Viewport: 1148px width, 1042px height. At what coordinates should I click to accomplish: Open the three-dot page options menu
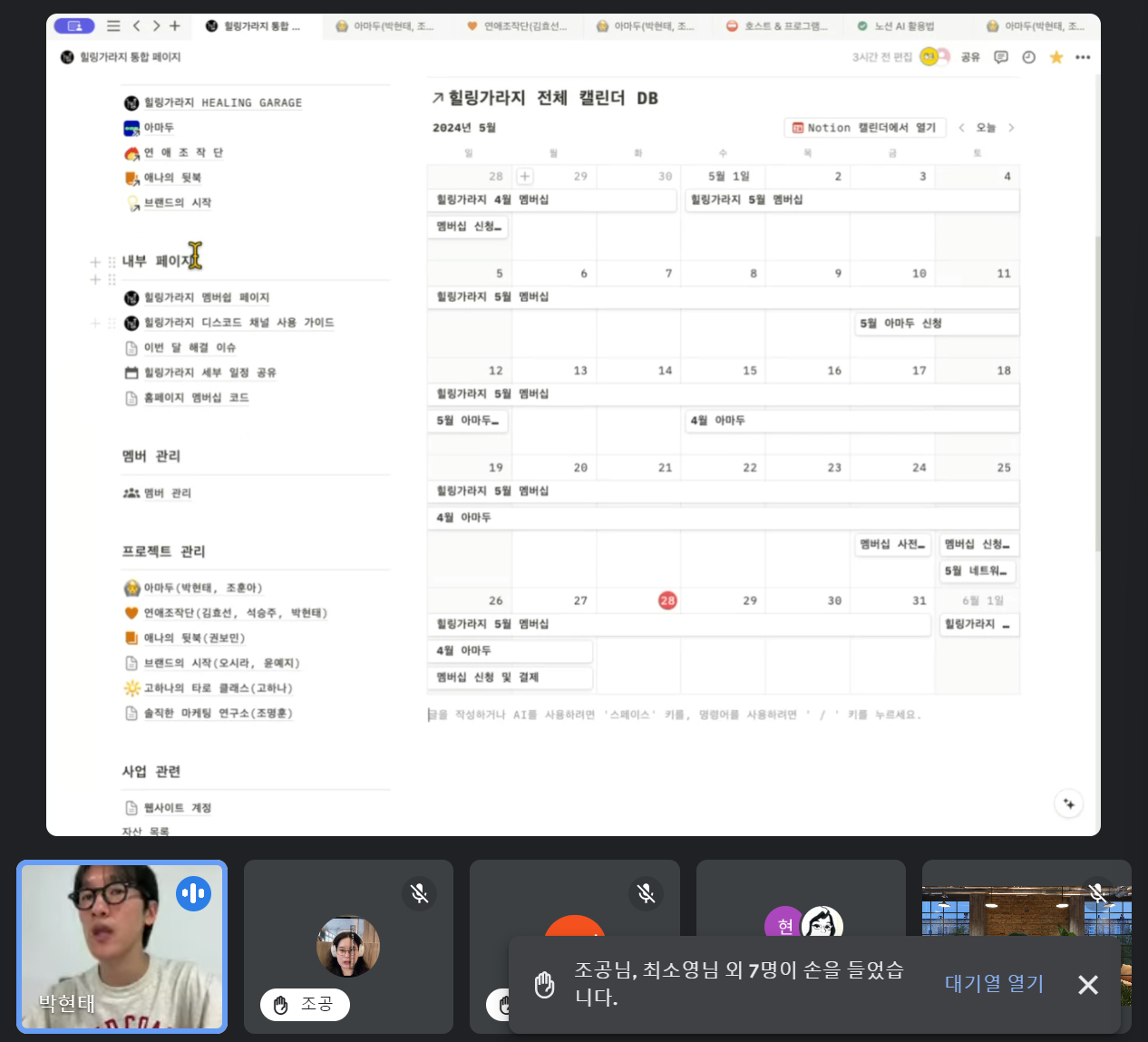pyautogui.click(x=1083, y=57)
